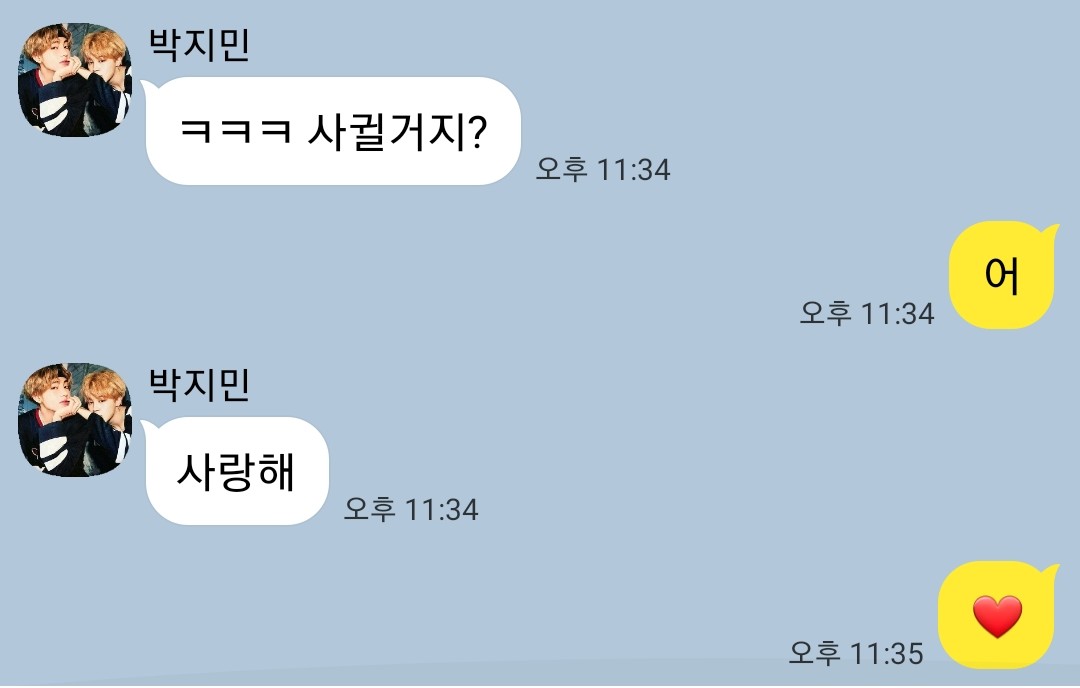Image resolution: width=1080 pixels, height=688 pixels.
Task: Click the sender name 박지민 above 사랑해
Action: (x=199, y=384)
